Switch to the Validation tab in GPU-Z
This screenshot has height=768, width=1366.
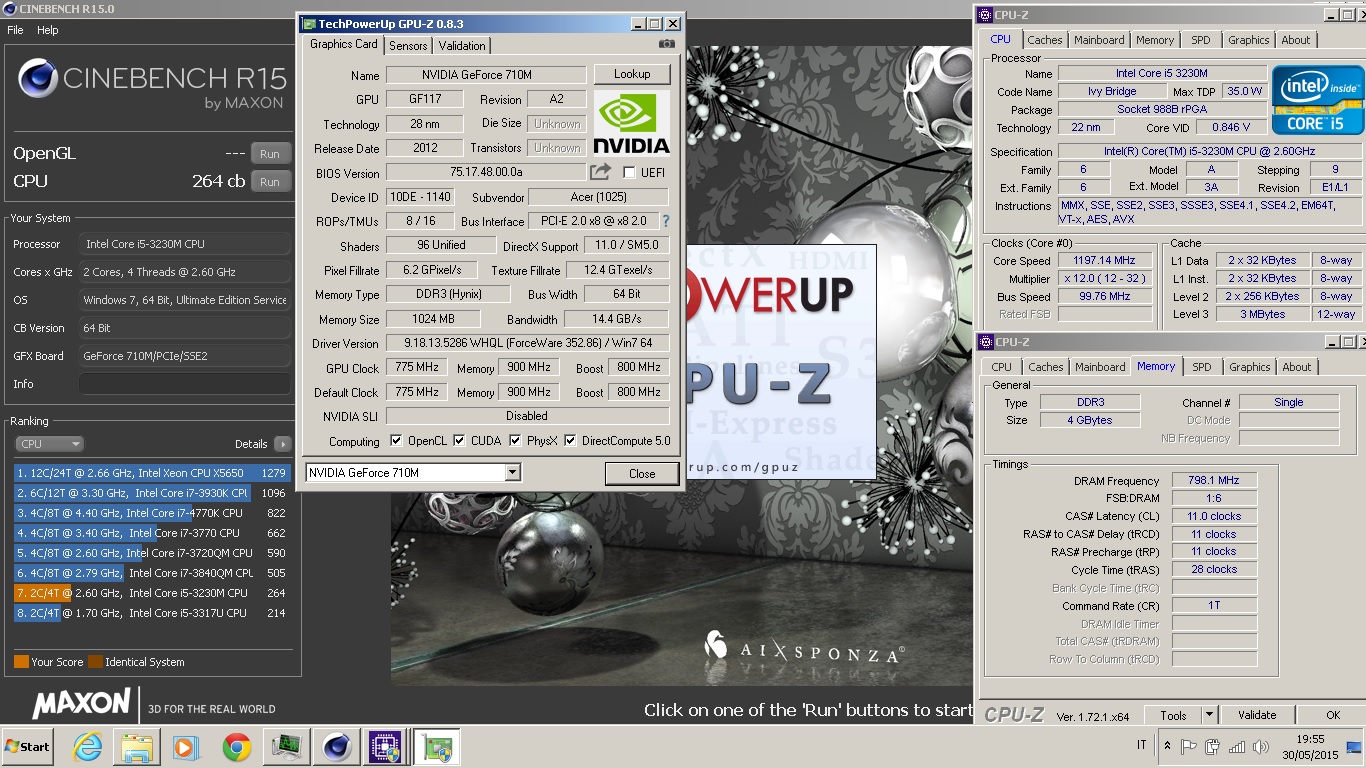coord(462,46)
